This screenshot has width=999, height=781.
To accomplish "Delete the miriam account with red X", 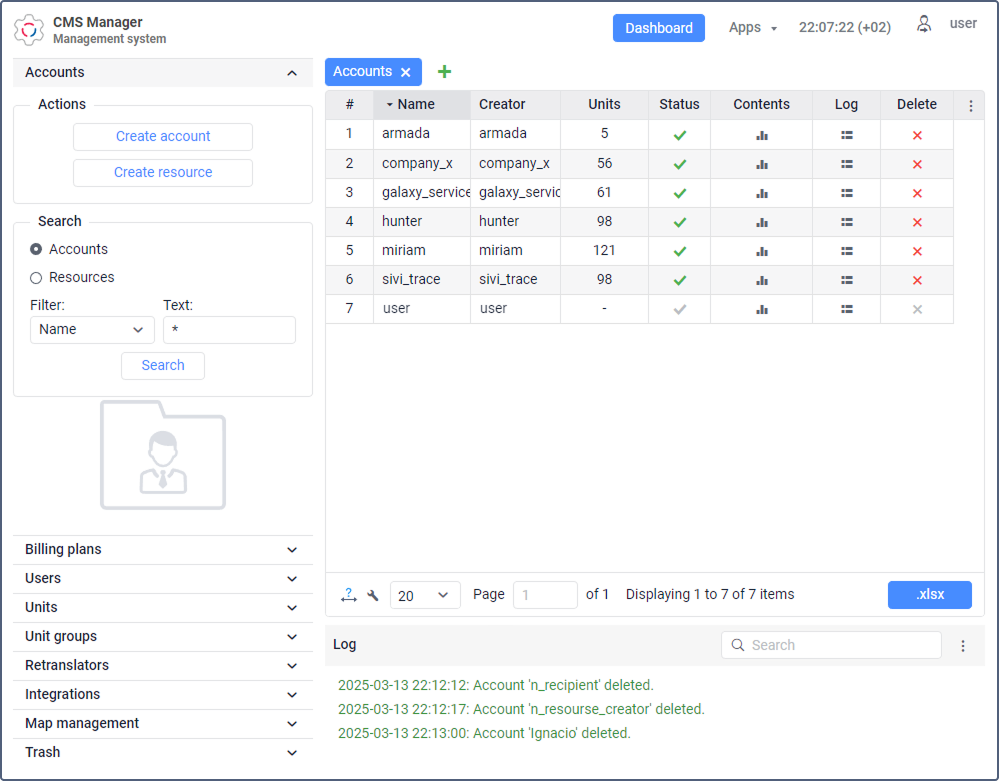I will click(917, 251).
